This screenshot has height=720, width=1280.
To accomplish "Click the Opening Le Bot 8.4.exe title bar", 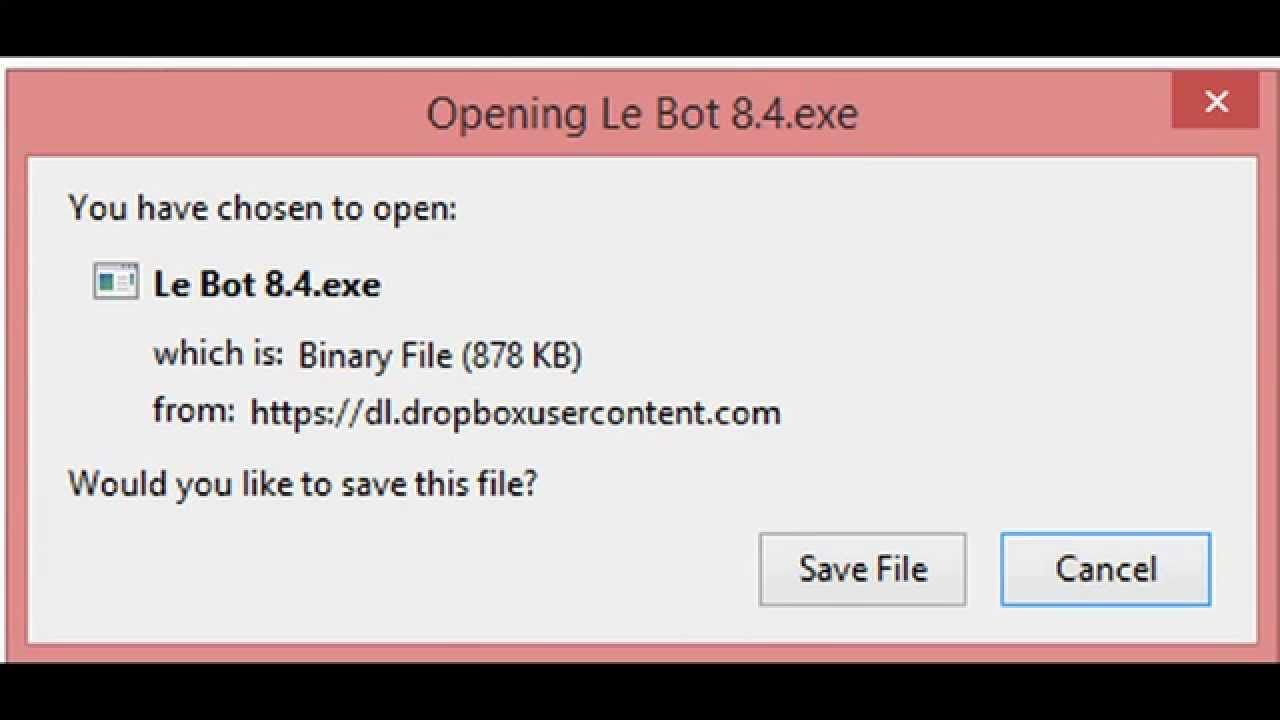I will pos(642,113).
